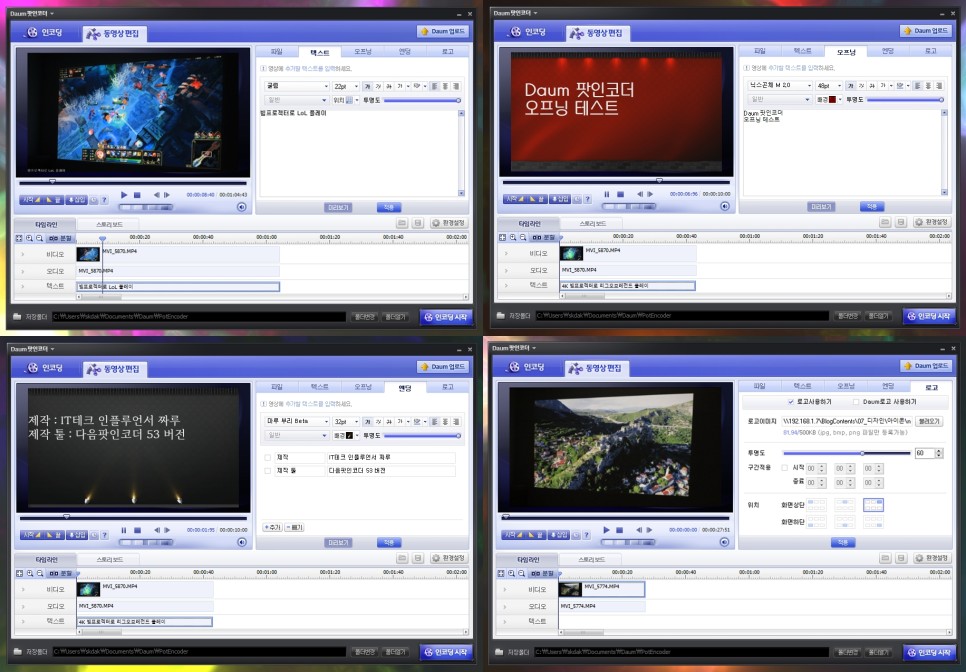This screenshot has height=672, width=966.
Task: Open the help question-mark icon in Text-tab window
Action: click(104, 200)
